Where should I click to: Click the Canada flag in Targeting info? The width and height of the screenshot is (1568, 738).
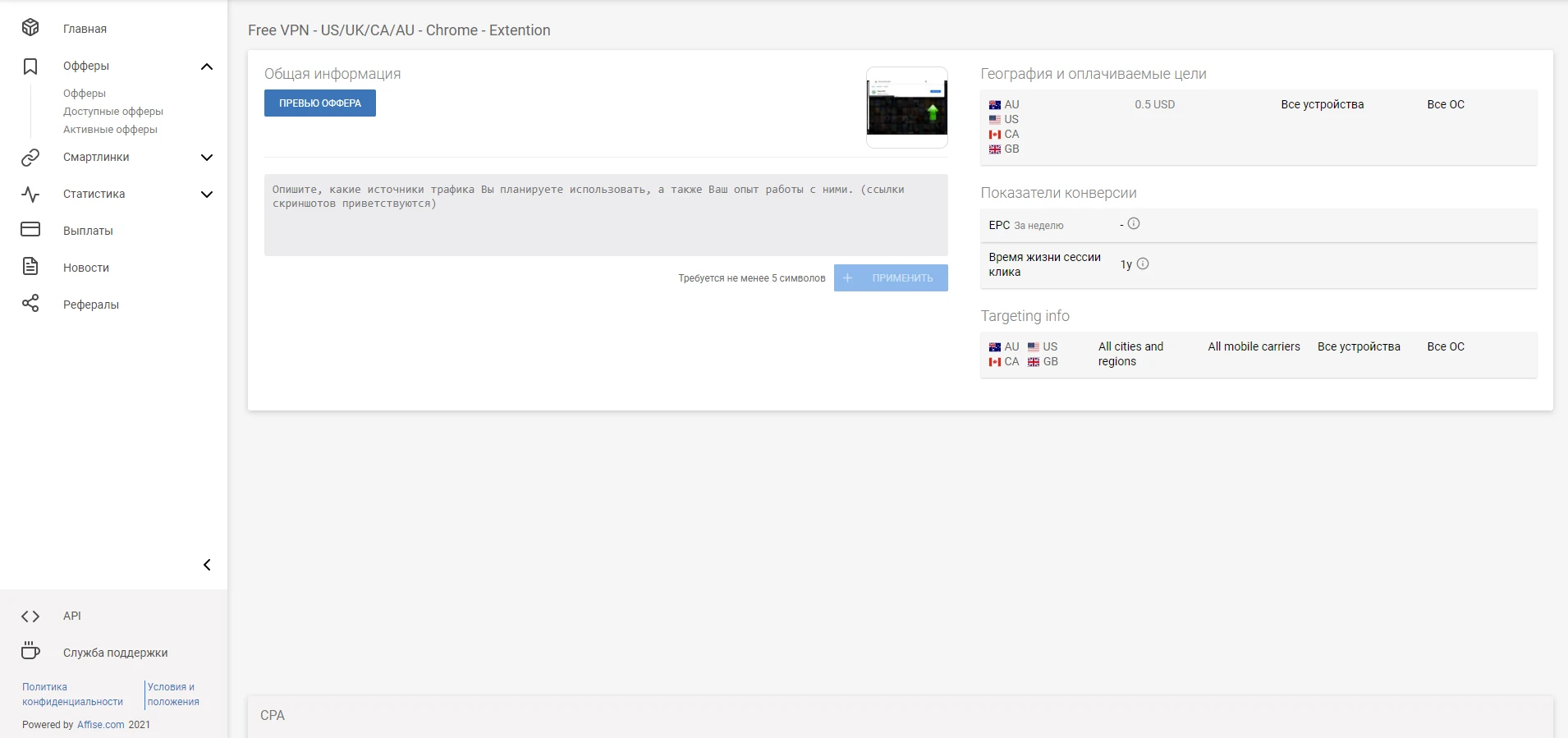pyautogui.click(x=995, y=362)
